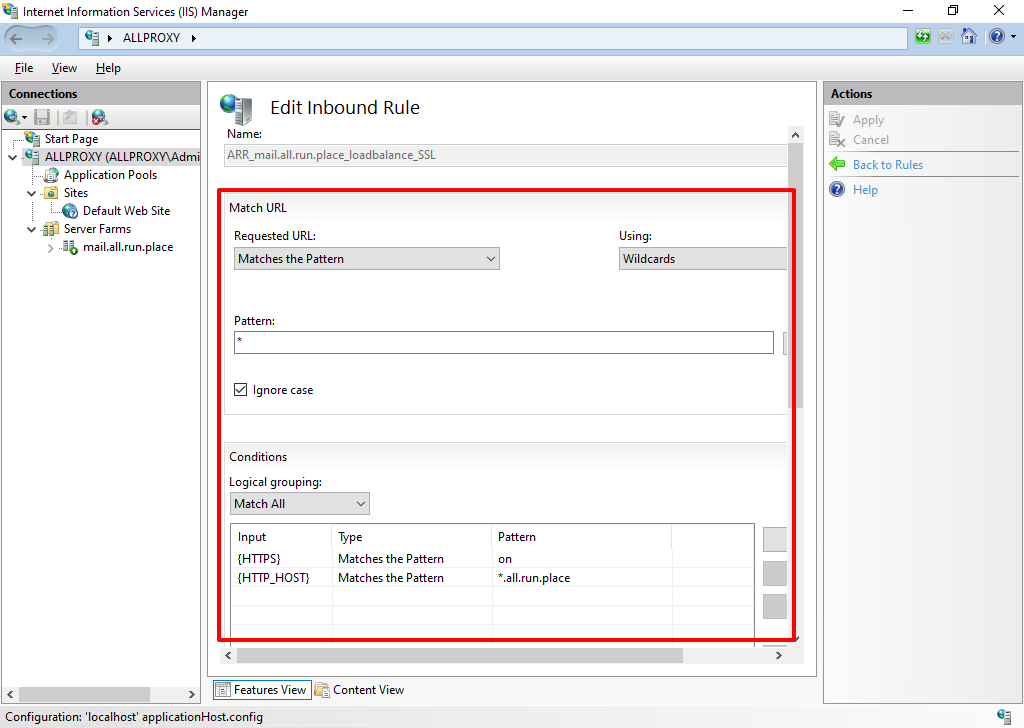Click the rule pane horizontal scrollbar
This screenshot has width=1024, height=728.
pos(460,655)
